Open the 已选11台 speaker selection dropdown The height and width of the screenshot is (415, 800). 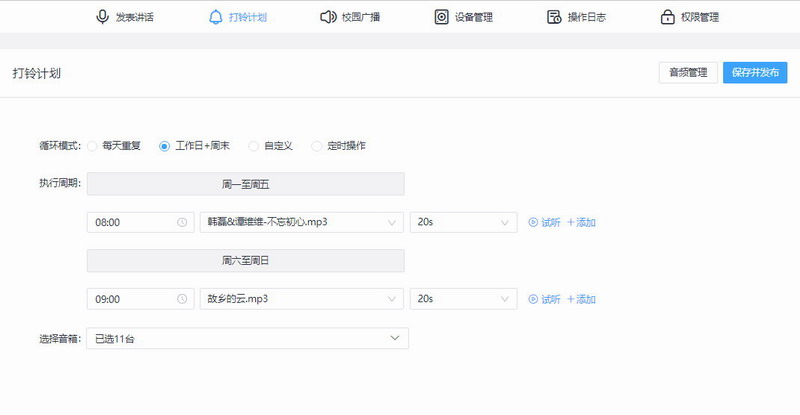click(x=247, y=339)
